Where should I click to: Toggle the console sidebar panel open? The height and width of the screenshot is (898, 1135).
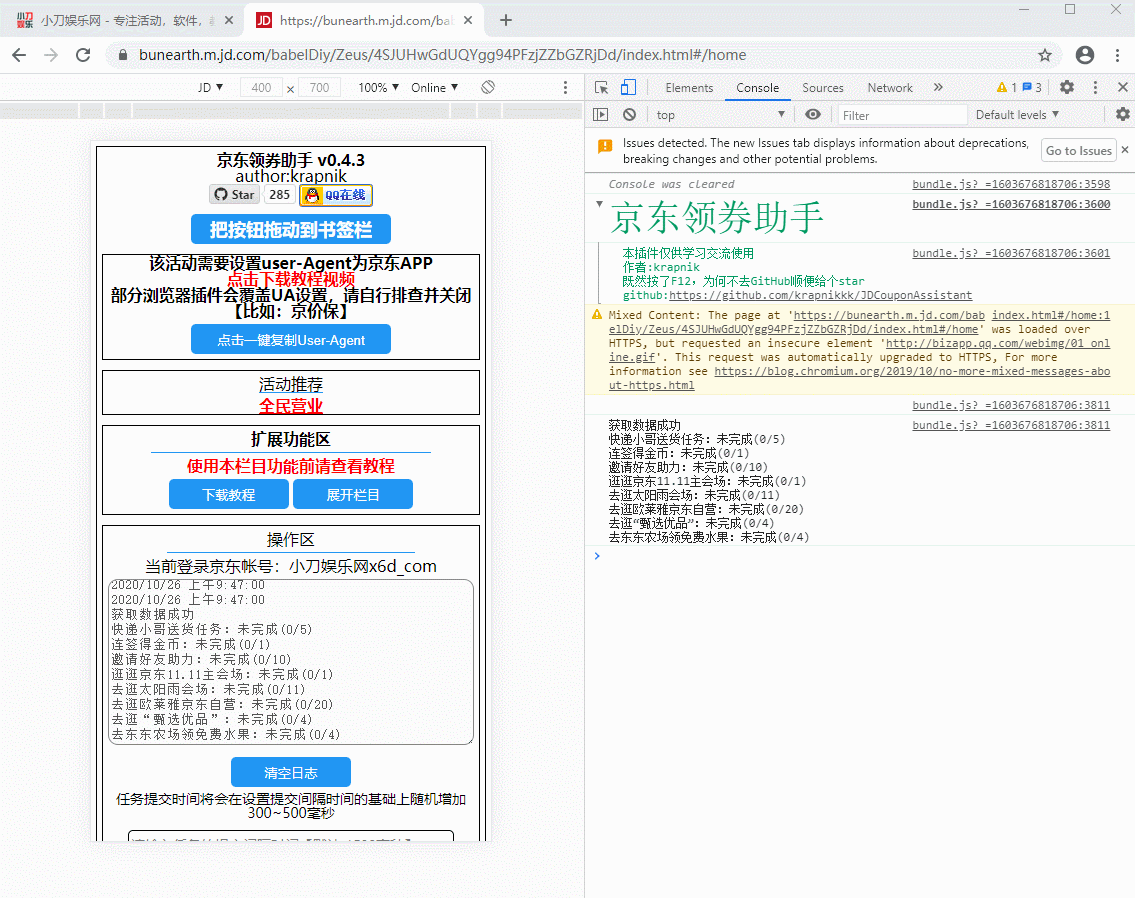click(600, 114)
